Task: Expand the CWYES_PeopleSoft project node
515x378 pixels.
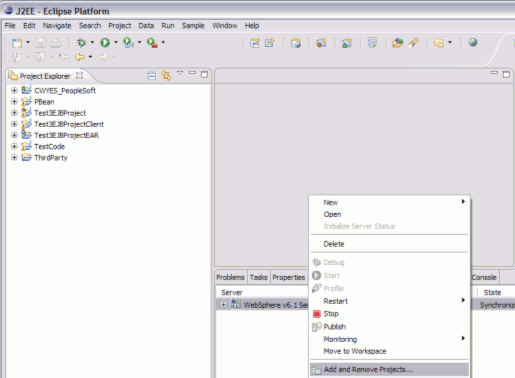Action: (x=14, y=90)
